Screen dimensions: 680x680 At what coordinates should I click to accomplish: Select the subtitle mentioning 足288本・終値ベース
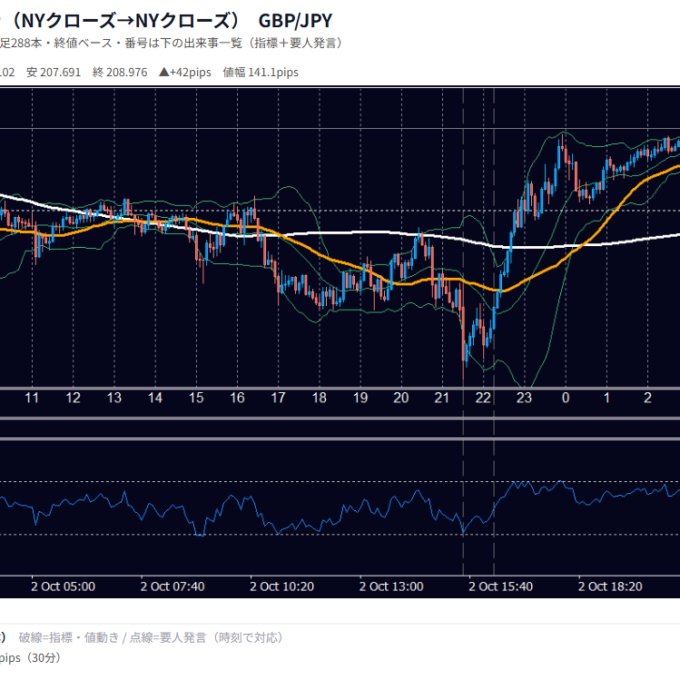[x=172, y=43]
